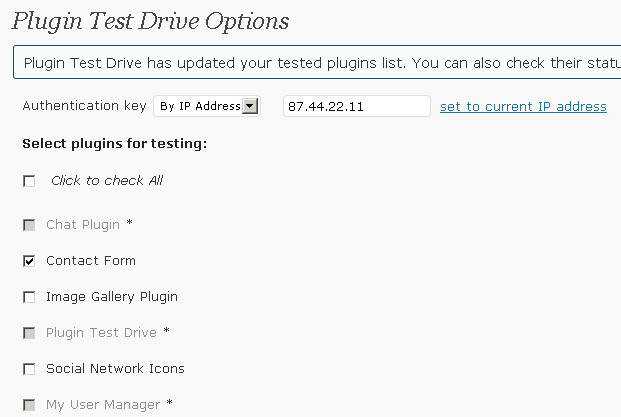Focus the IP address field showing 87.44.22.11
Viewport: 621px width, 417px height.
click(x=356, y=106)
